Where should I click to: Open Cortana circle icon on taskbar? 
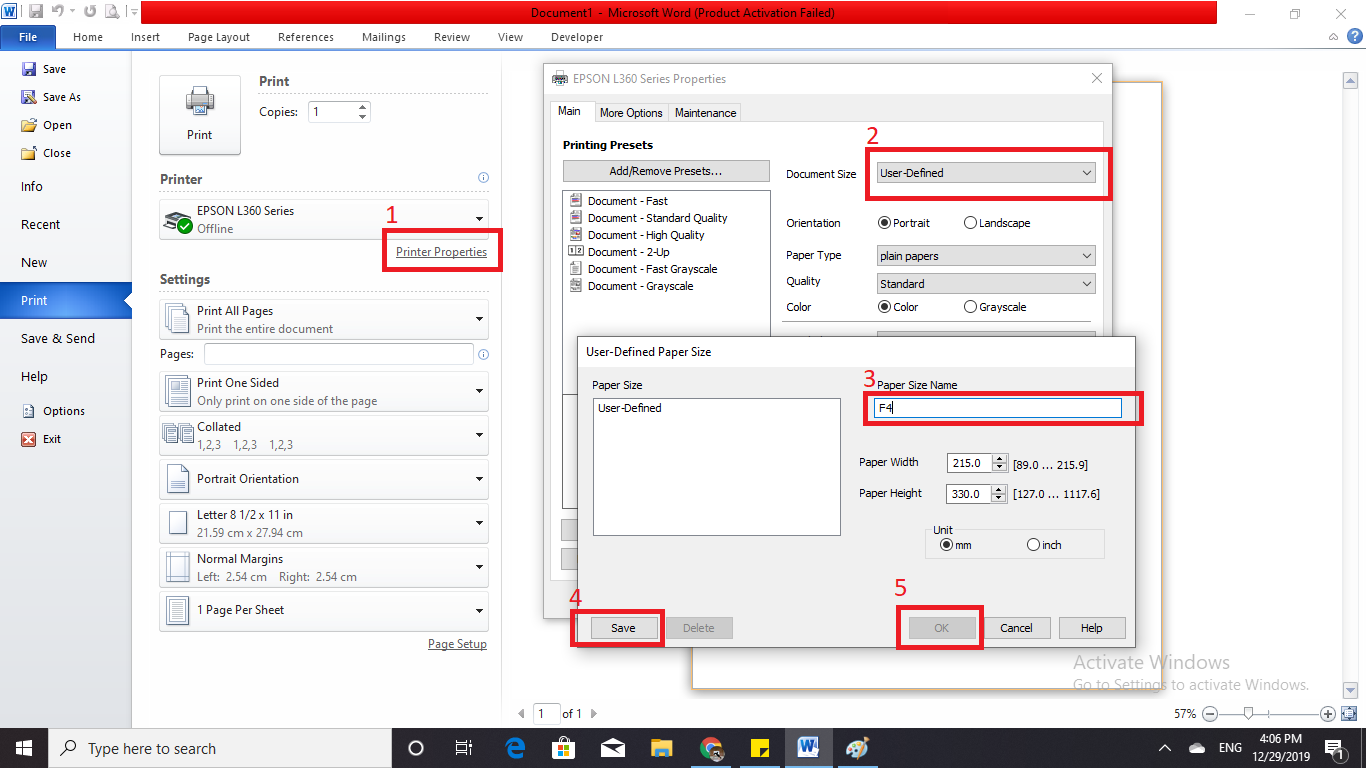click(x=416, y=748)
